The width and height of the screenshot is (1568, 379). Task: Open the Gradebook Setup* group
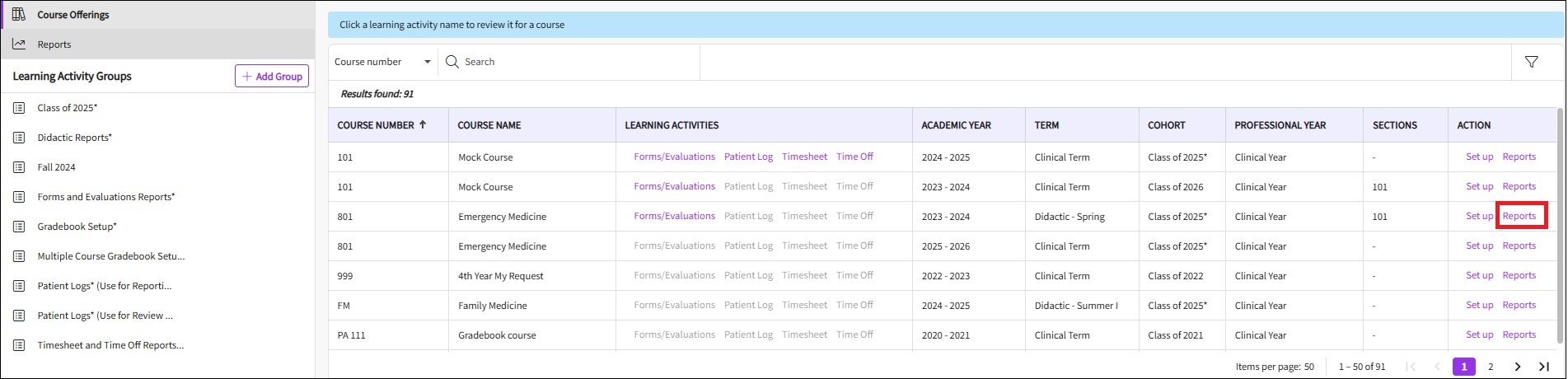click(x=77, y=227)
